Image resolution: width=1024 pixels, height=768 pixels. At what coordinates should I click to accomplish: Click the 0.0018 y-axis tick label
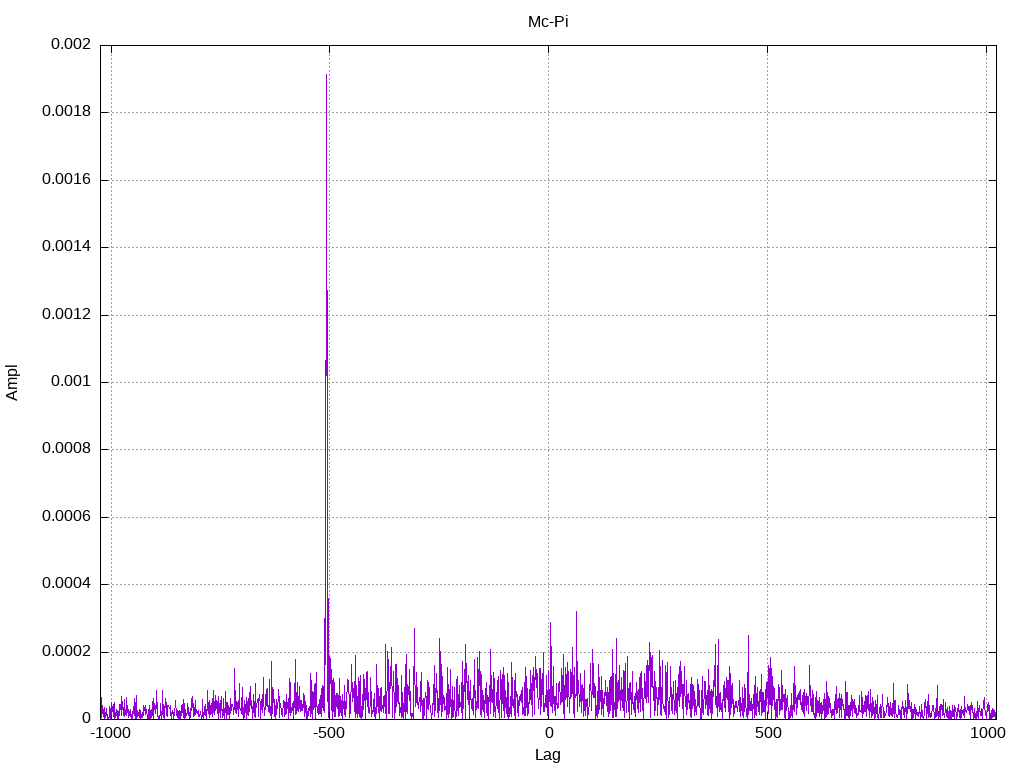point(66,112)
